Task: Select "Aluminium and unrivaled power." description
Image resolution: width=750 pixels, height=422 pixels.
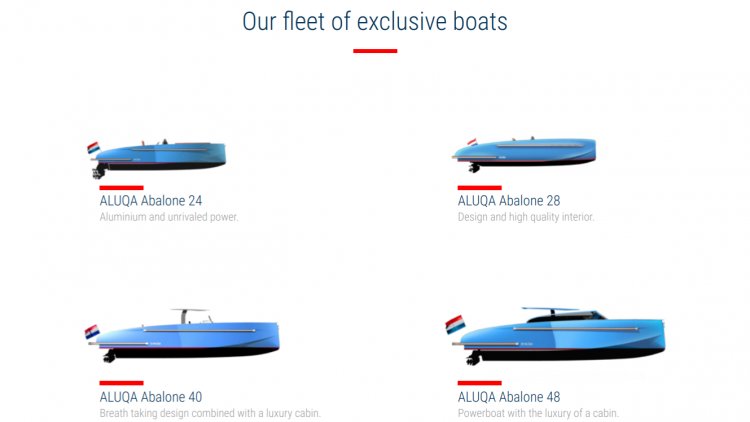Action: tap(169, 217)
